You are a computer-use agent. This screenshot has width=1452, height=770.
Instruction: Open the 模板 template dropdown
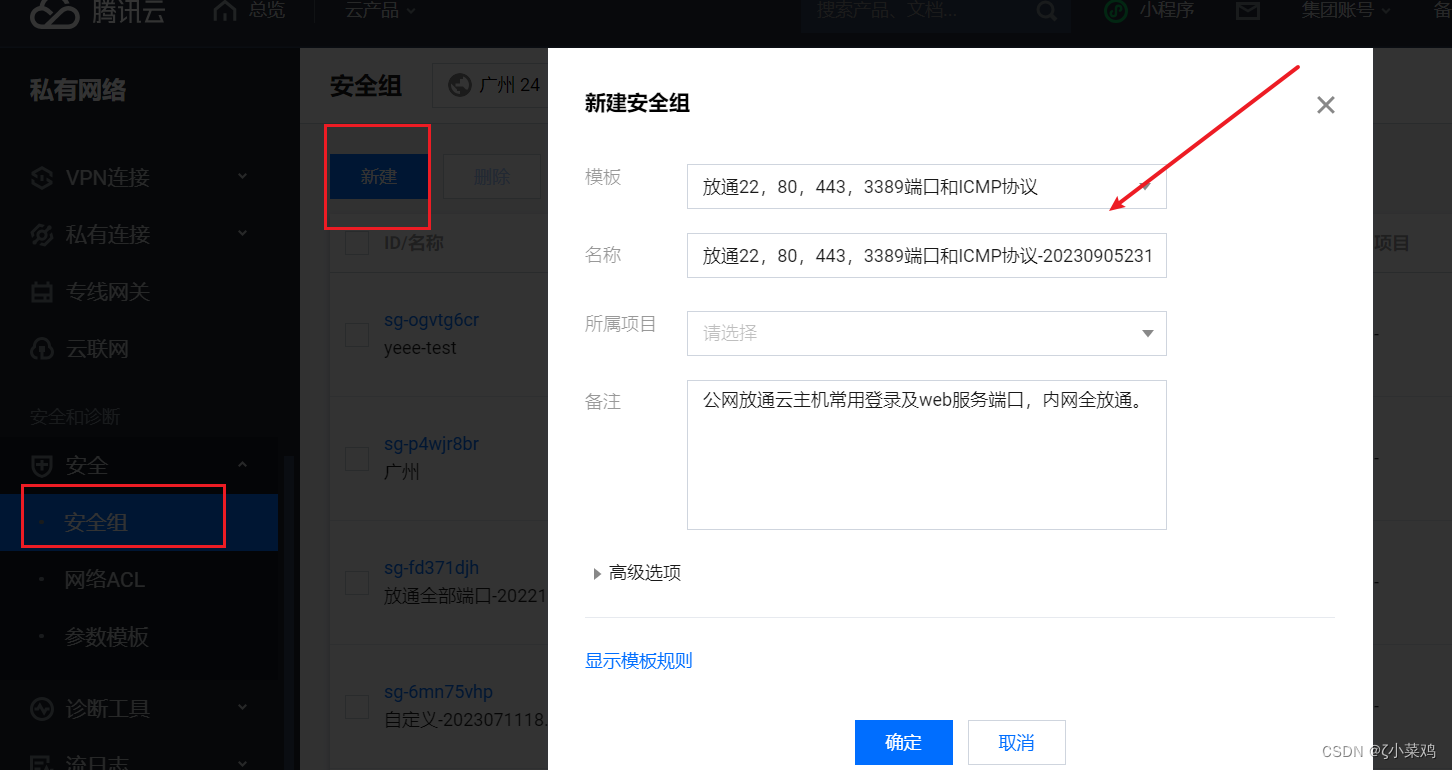(x=926, y=187)
